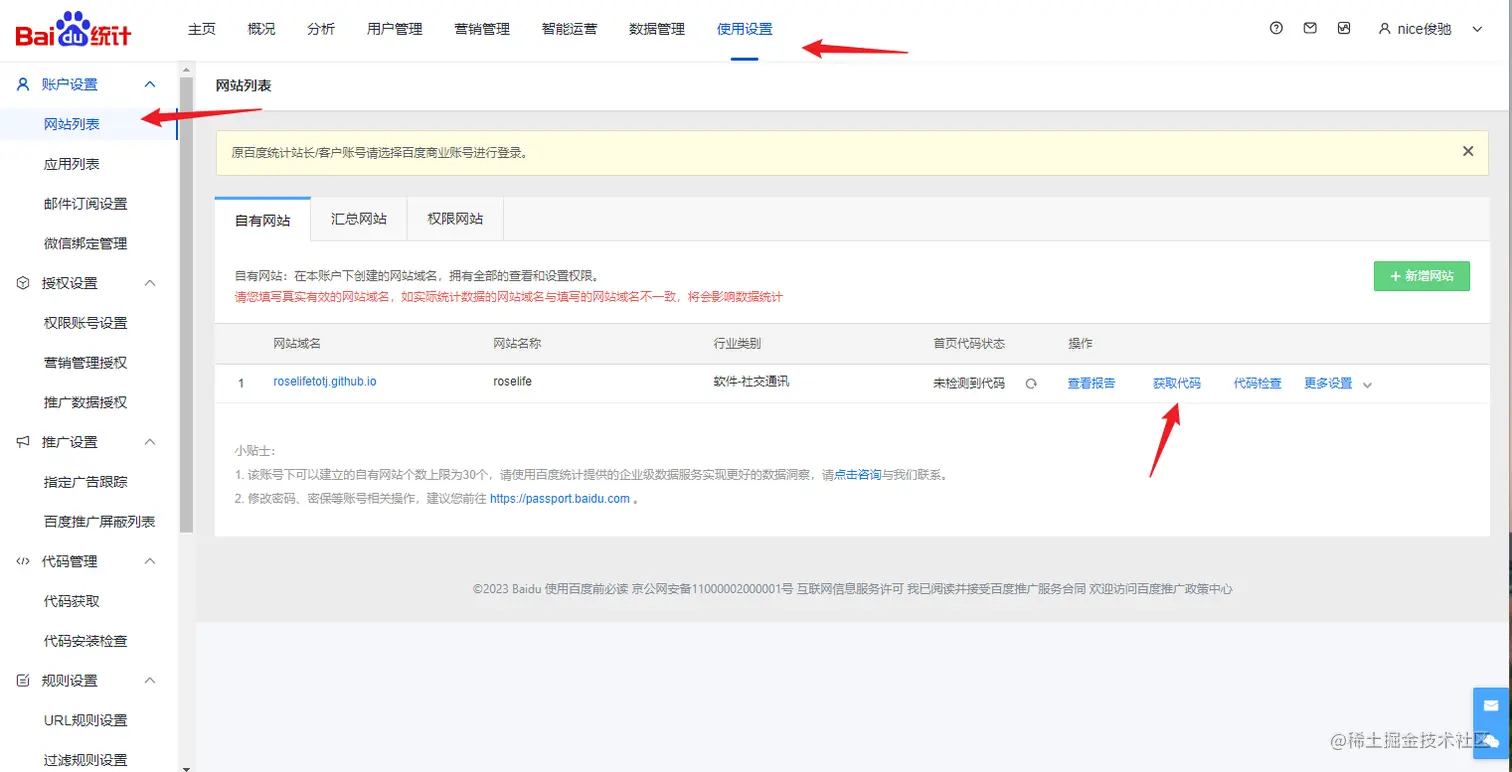Collapse the 账户设置 sidebar group chevron

click(x=151, y=85)
